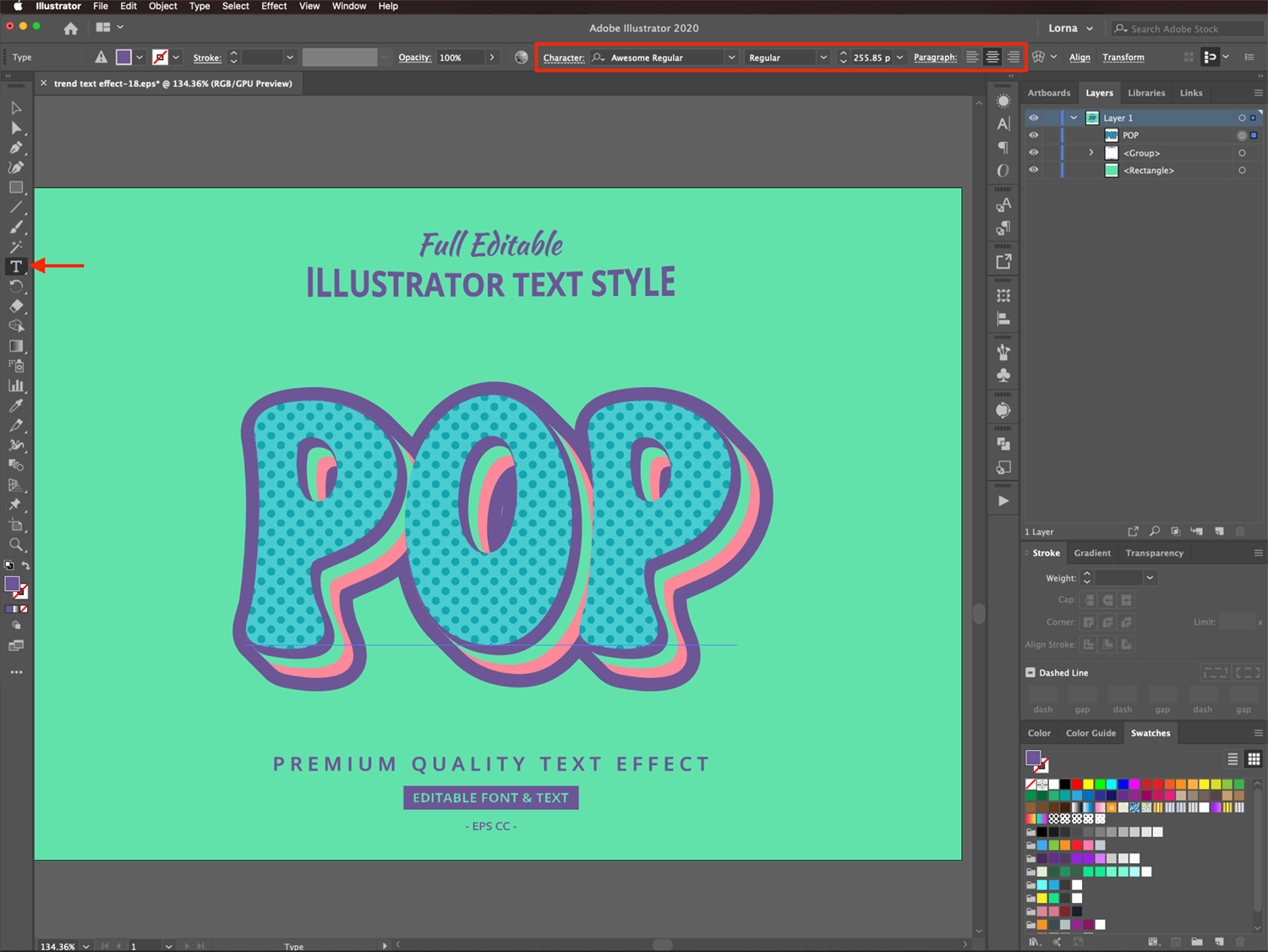Click the Align link in control bar
1268x952 pixels.
pos(1079,57)
